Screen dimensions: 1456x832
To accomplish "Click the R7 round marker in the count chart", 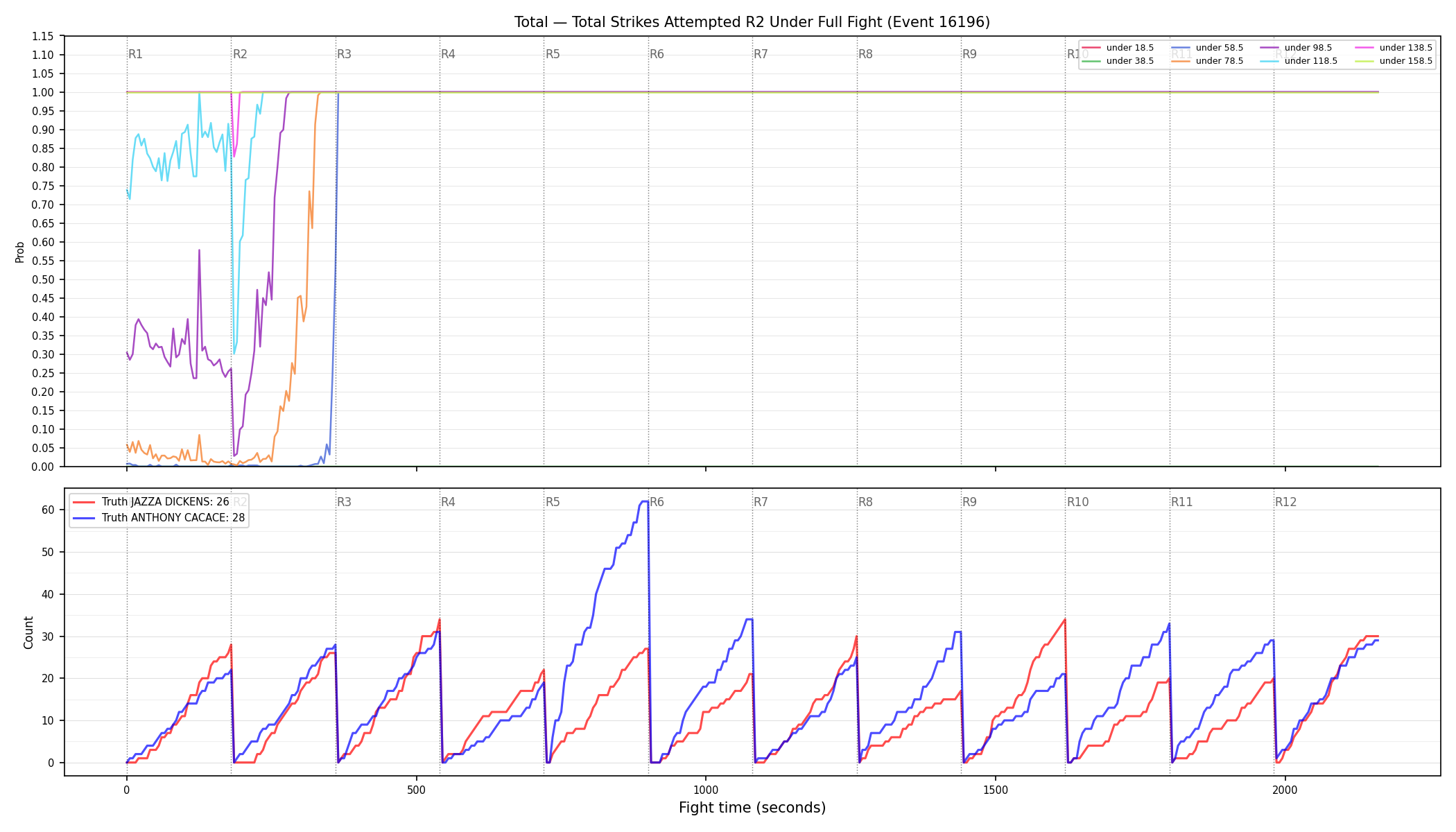I will [x=761, y=502].
